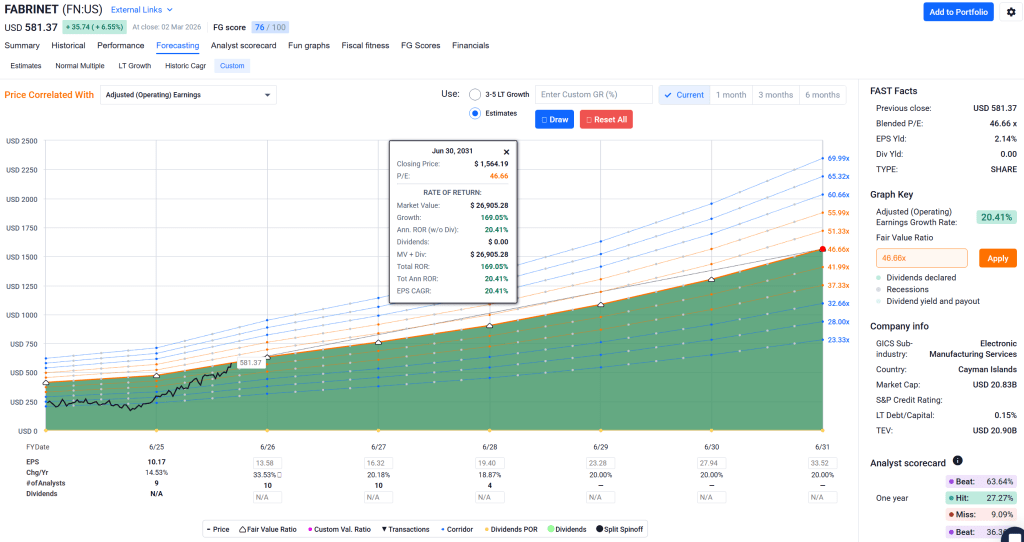Viewport: 1024px width, 542px height.
Task: Select the 3-5 LT Growth radio button
Action: [475, 95]
